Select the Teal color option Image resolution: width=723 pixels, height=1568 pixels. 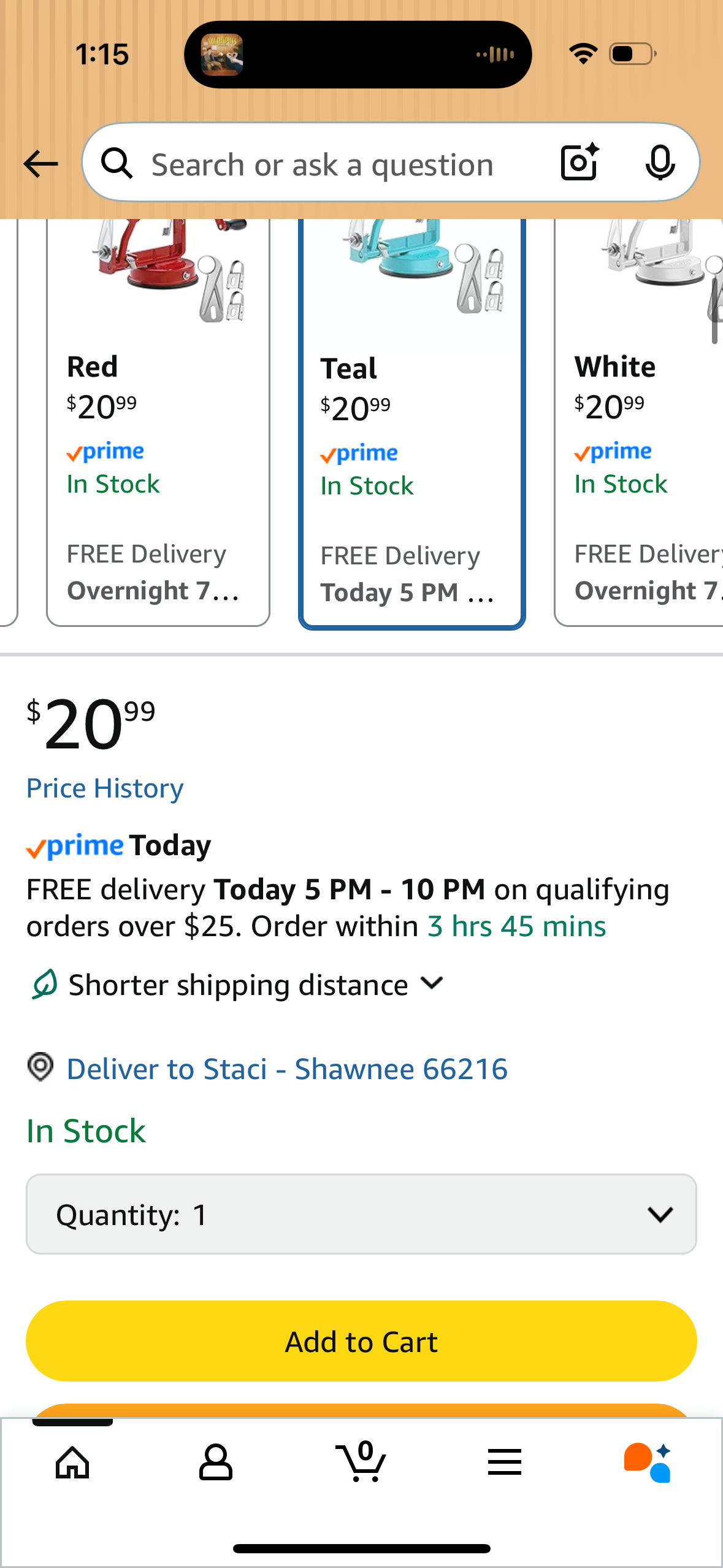coord(411,423)
